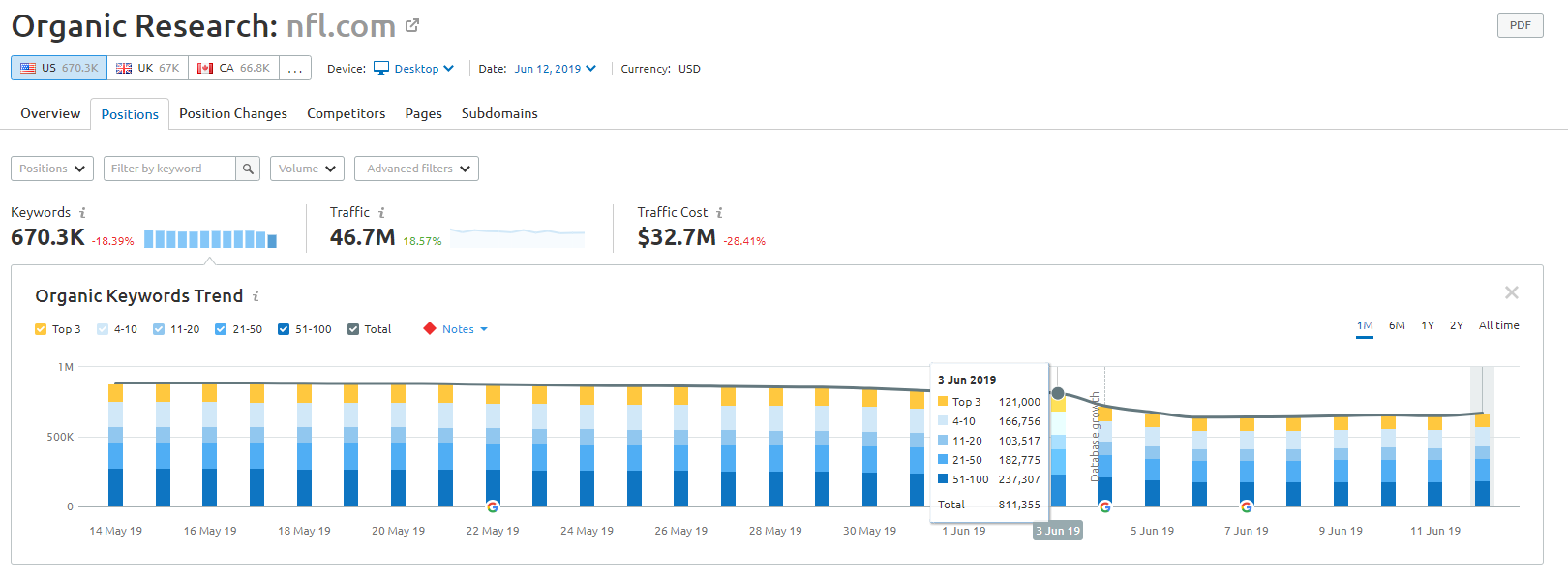Toggle the Top 3 checkbox in legend
Image resolution: width=1568 pixels, height=583 pixels.
tap(41, 329)
